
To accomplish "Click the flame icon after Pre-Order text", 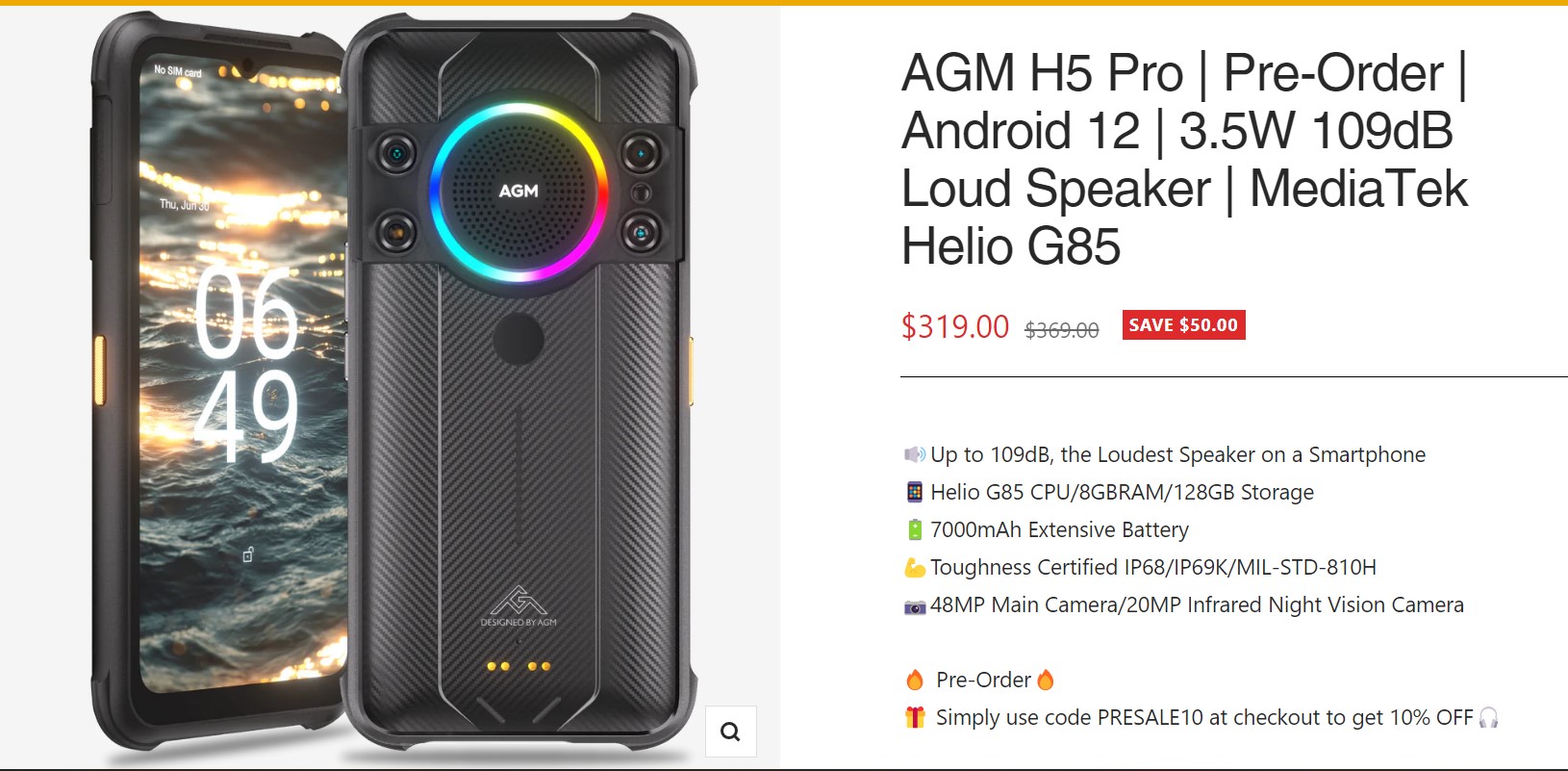I will coord(1046,680).
